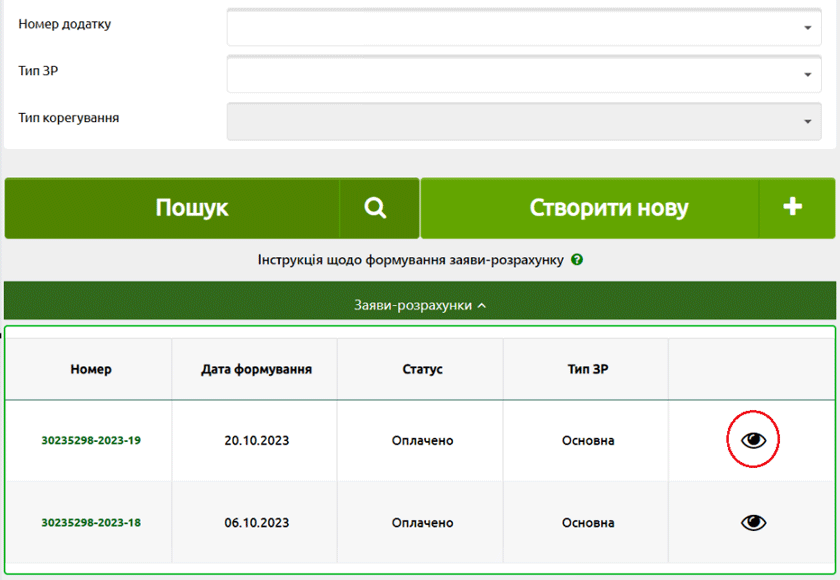Open application number 30235298-2023-18 link
This screenshot has height=580, width=840.
[91, 522]
